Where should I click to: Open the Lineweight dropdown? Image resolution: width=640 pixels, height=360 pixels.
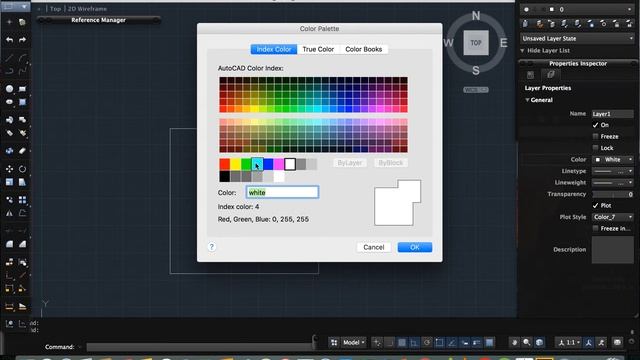pos(613,182)
